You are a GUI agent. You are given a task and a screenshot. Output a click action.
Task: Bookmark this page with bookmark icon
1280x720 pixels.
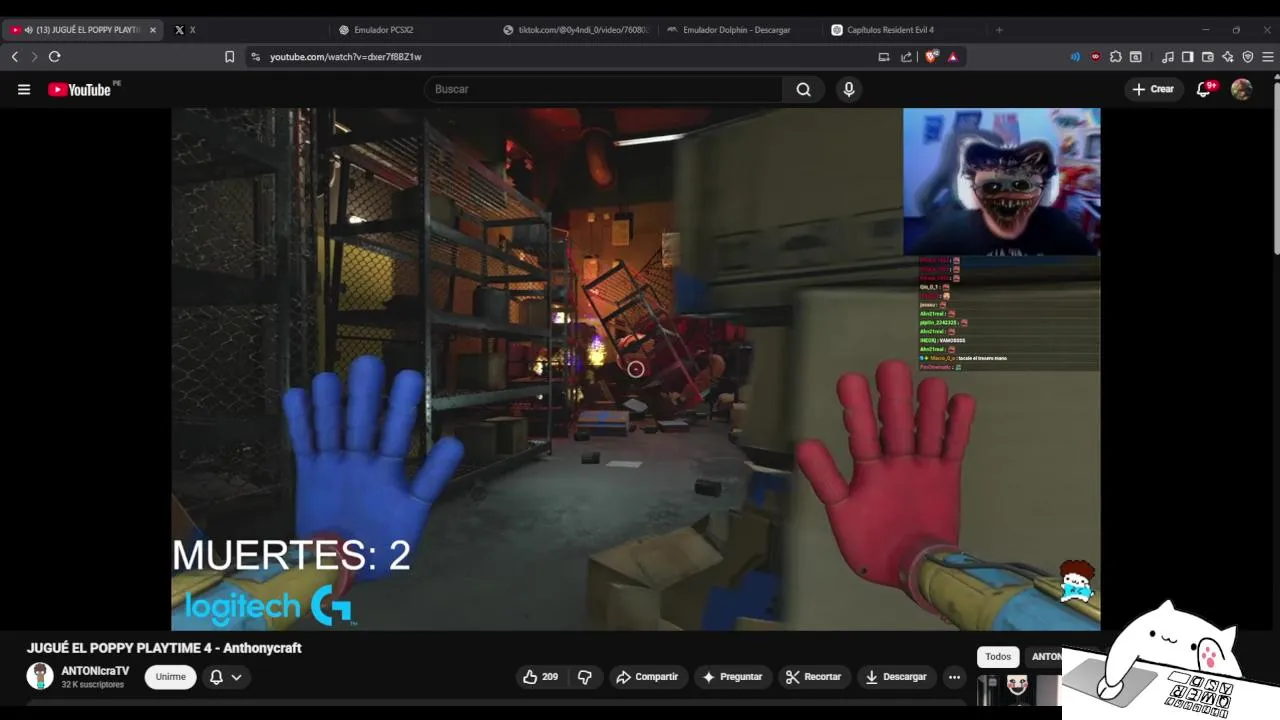point(229,57)
